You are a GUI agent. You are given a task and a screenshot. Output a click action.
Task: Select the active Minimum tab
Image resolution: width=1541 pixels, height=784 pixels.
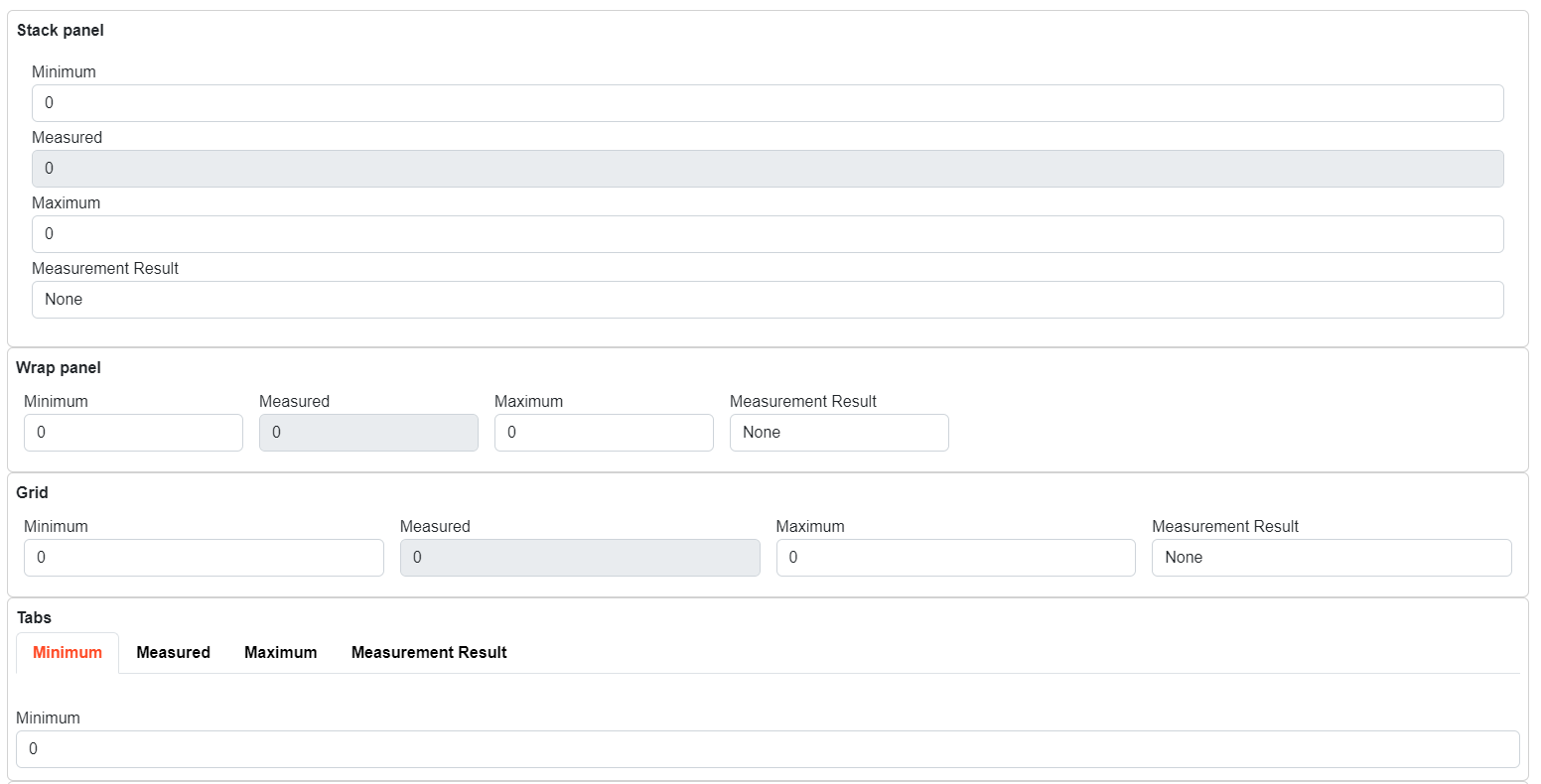tap(68, 653)
